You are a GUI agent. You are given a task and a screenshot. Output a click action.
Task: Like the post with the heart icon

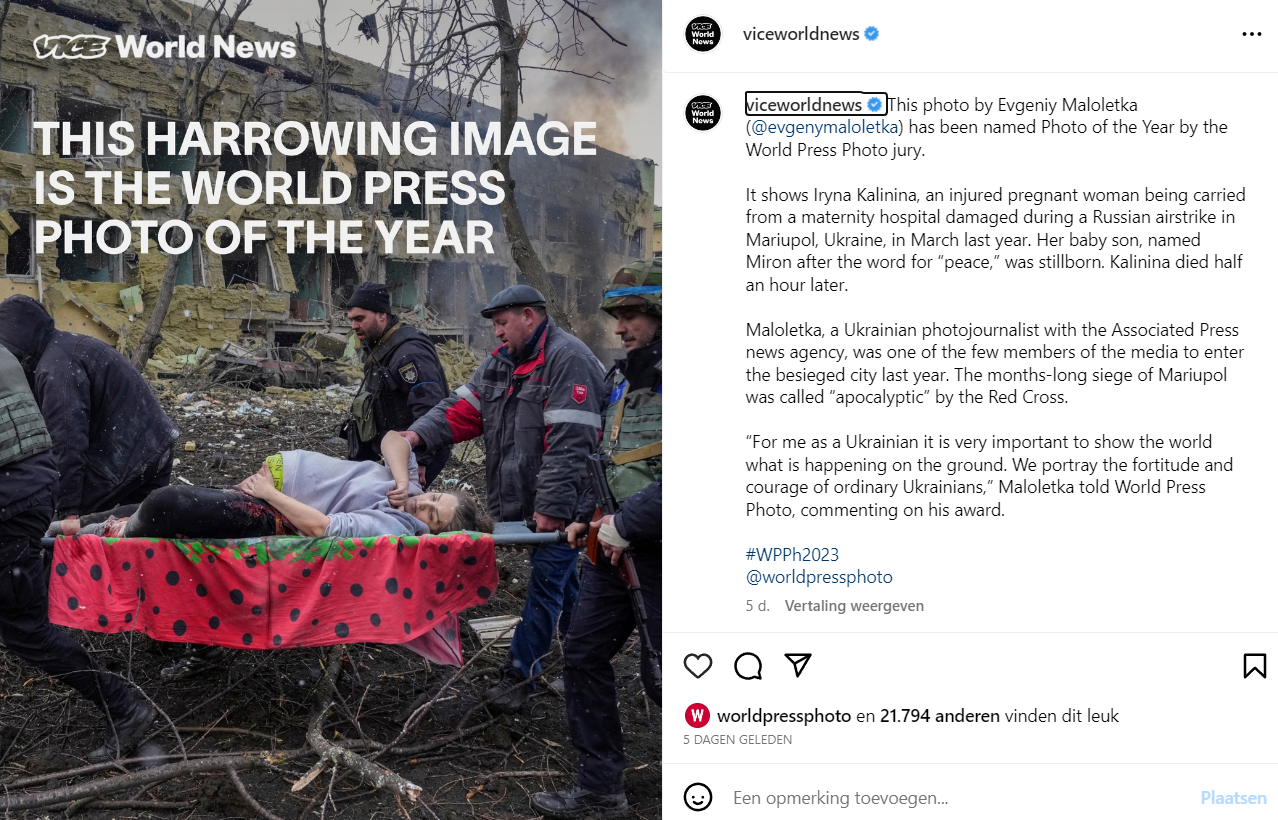[x=698, y=666]
